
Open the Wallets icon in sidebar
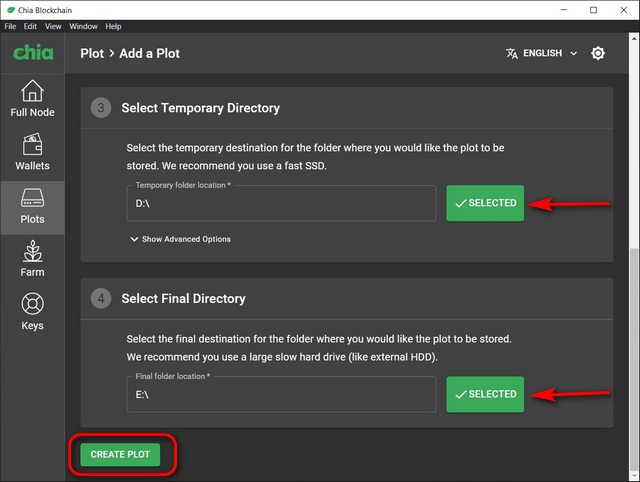tap(32, 145)
